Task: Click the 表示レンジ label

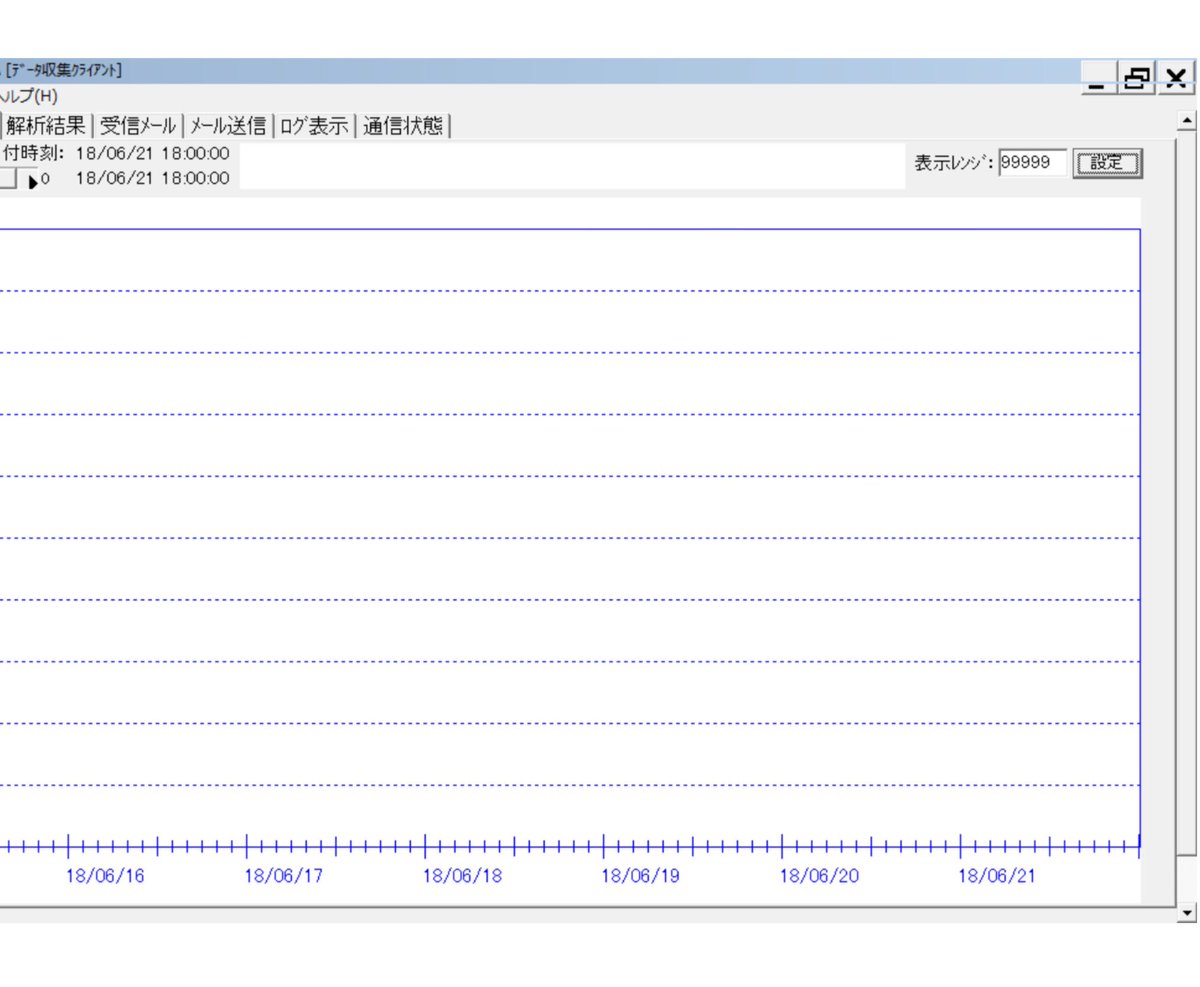Action: click(x=953, y=163)
